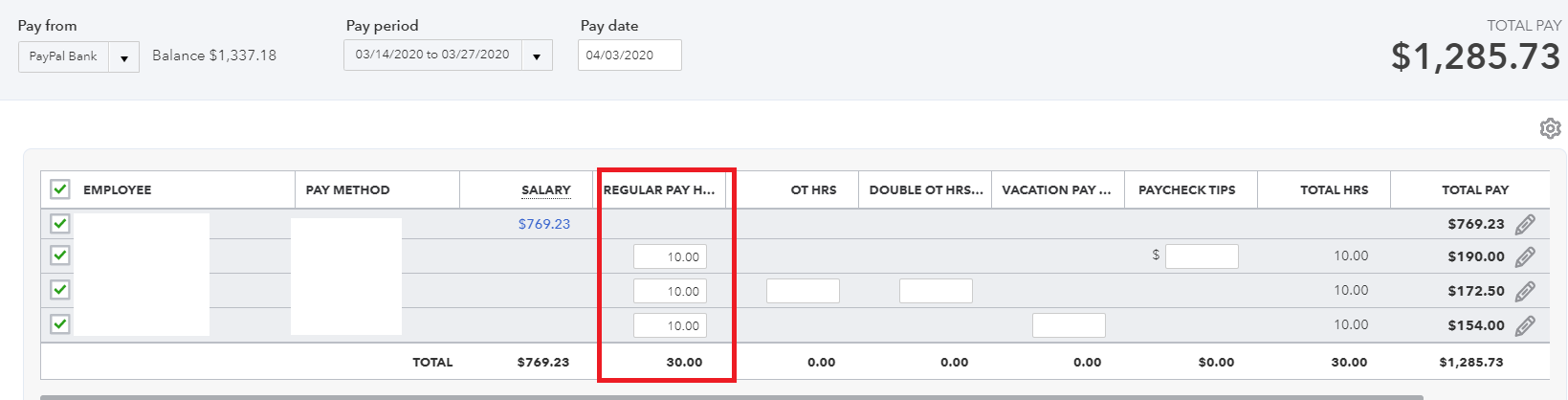Open the $769.23 salary link
The image size is (1568, 400).
coord(543,224)
